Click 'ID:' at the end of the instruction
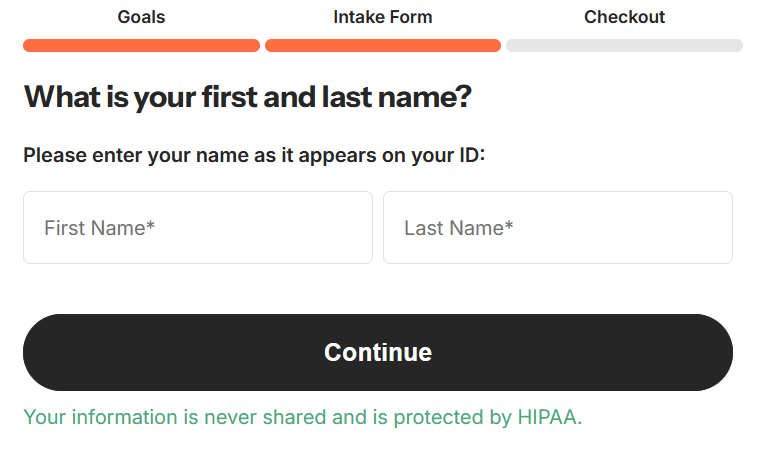This screenshot has height=456, width=761. 471,155
